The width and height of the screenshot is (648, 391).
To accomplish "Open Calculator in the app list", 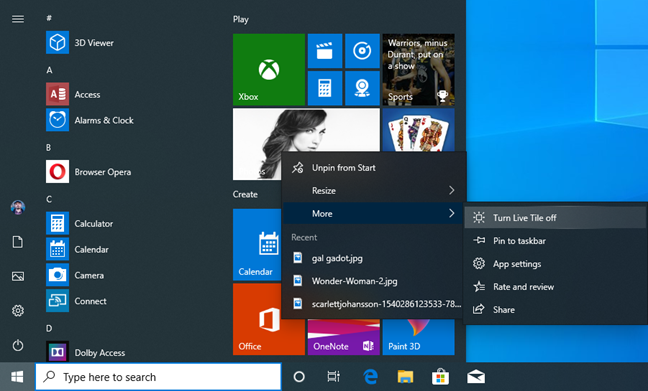I will 93,224.
